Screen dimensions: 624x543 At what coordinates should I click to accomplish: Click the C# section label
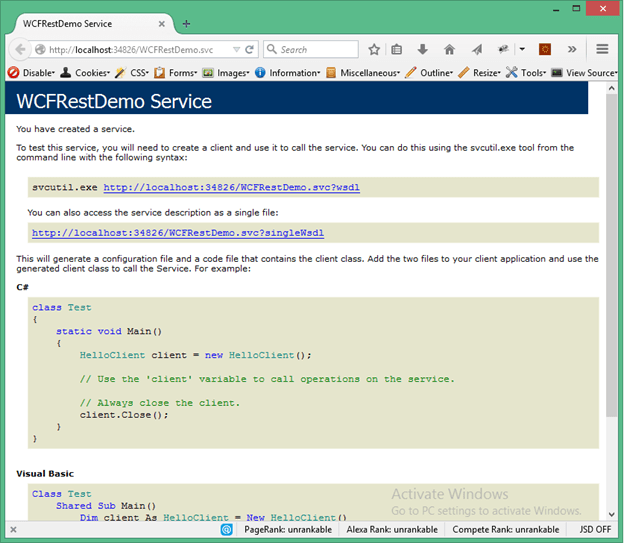point(22,287)
